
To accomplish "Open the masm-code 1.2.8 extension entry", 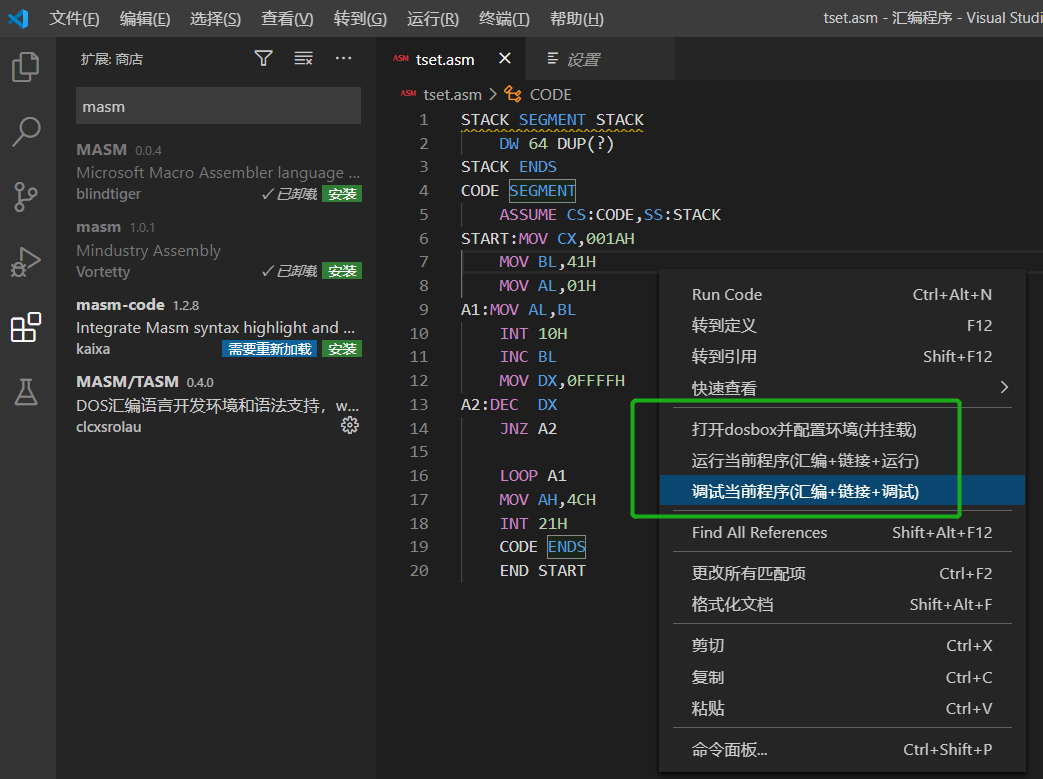I will [218, 327].
